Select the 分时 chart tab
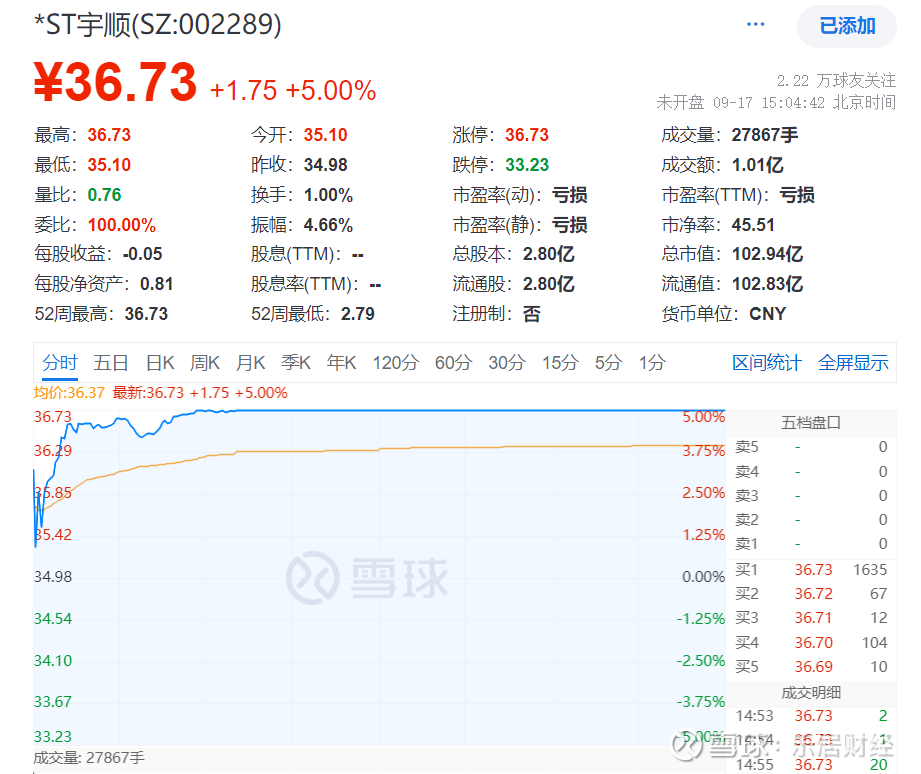 [x=60, y=362]
